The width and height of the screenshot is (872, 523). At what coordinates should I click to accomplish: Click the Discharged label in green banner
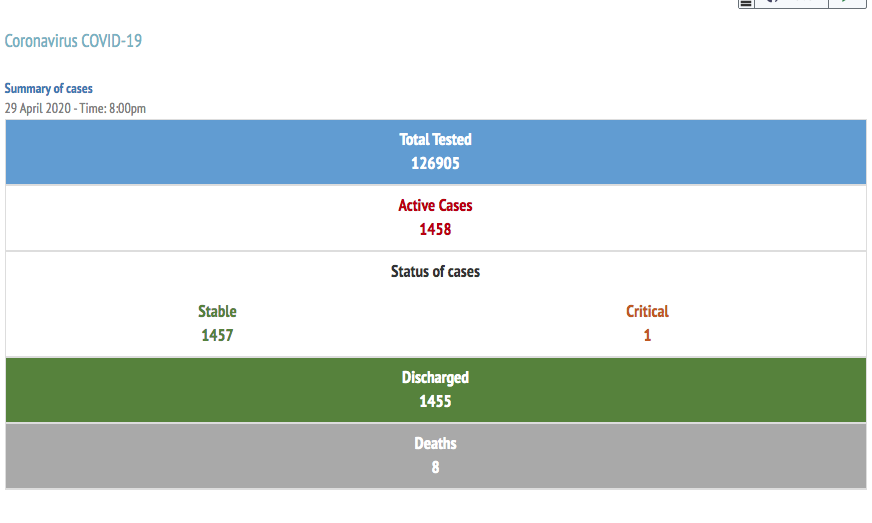435,377
